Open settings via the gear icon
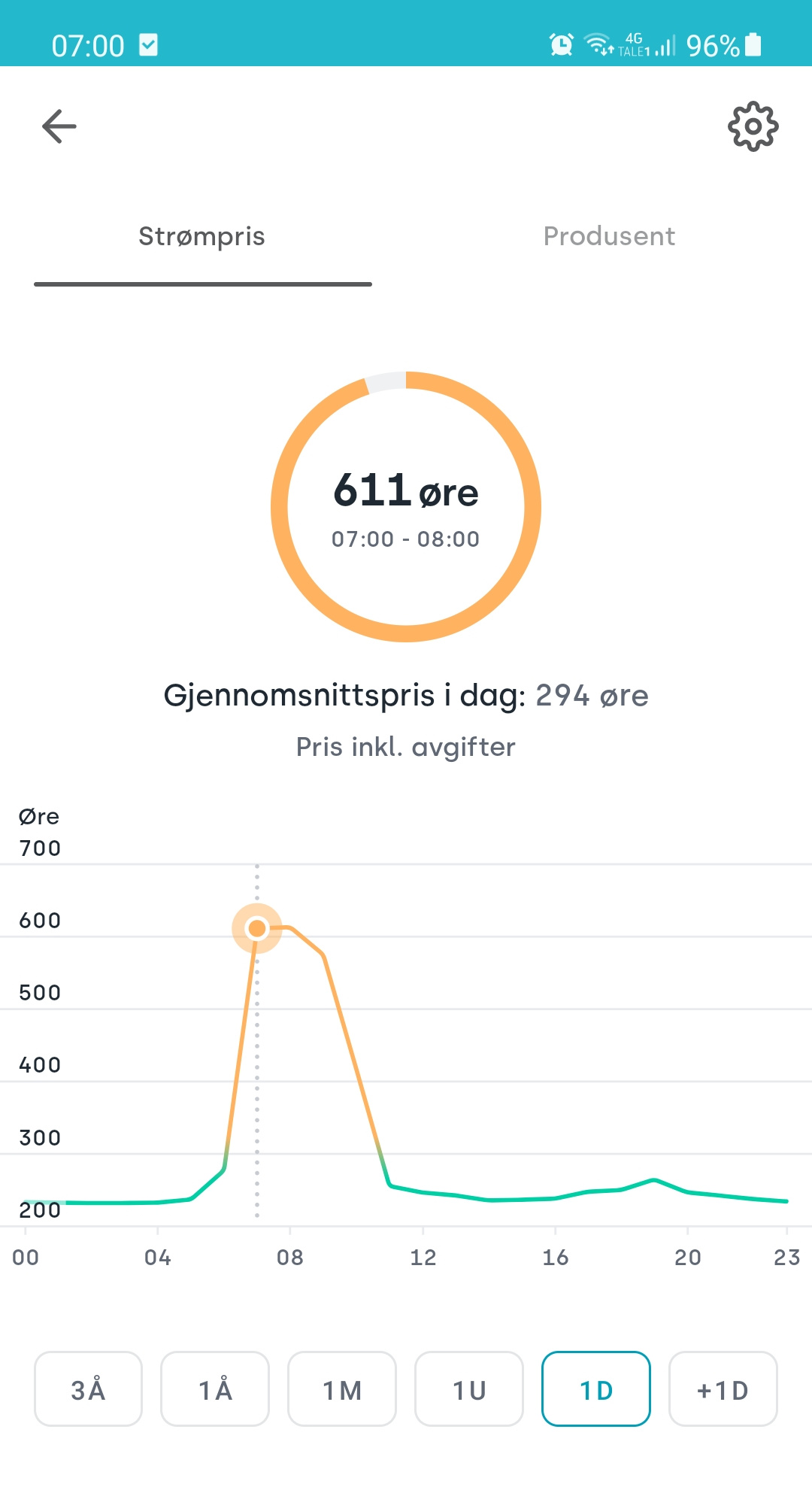Viewport: 812px width, 1487px height. click(x=753, y=126)
